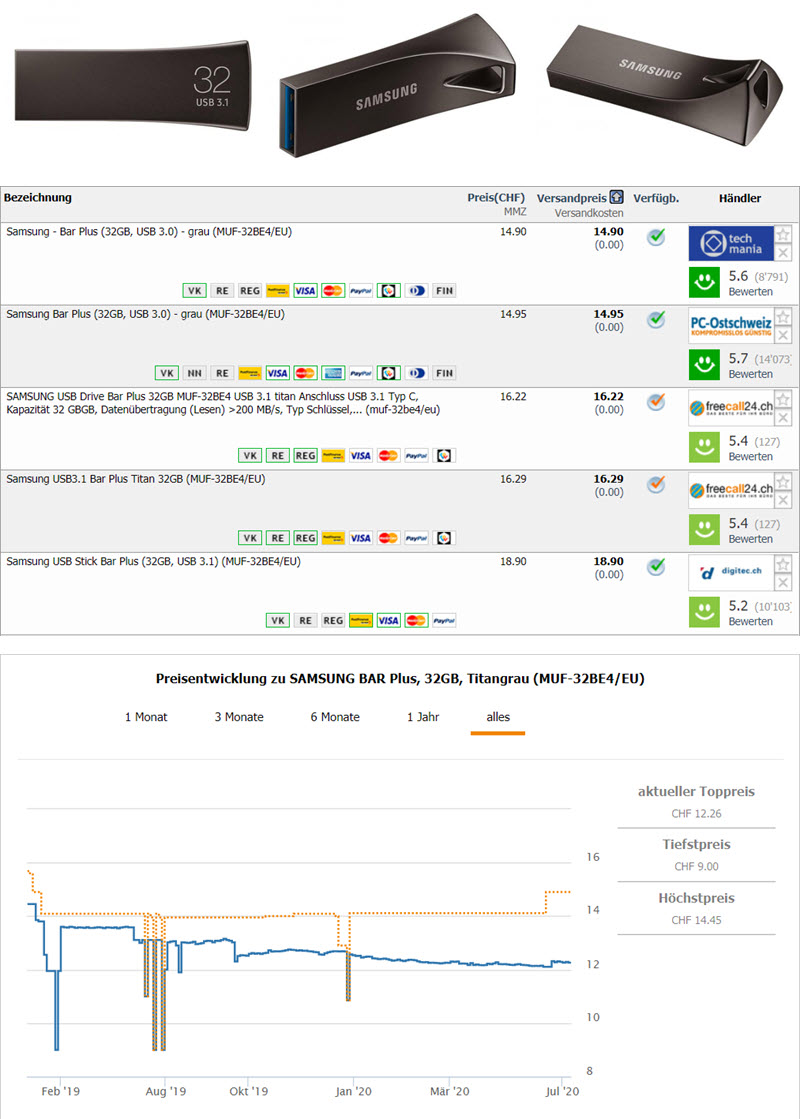Screen dimensions: 800x1119
Task: Click the green smiley rating for techmania
Action: tap(705, 282)
